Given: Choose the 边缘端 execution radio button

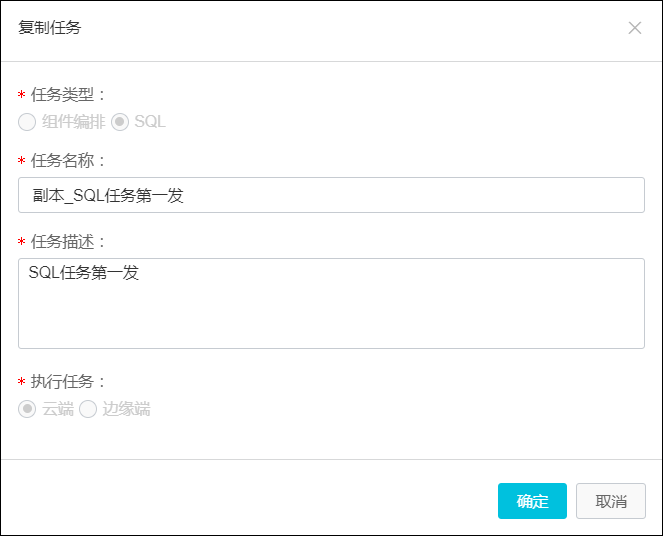Looking at the screenshot, I should (x=88, y=409).
